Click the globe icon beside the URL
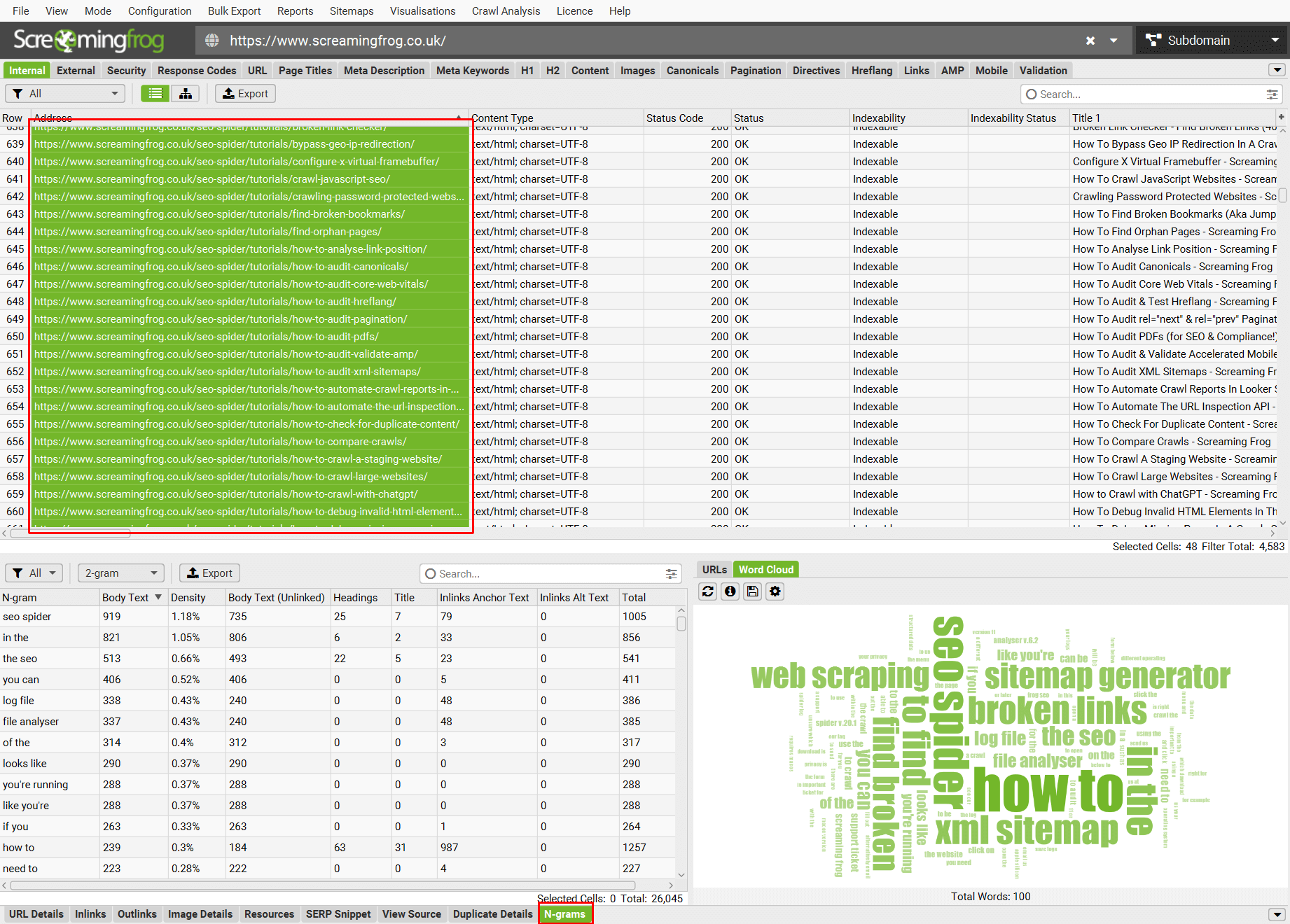Image resolution: width=1290 pixels, height=924 pixels. click(x=212, y=41)
